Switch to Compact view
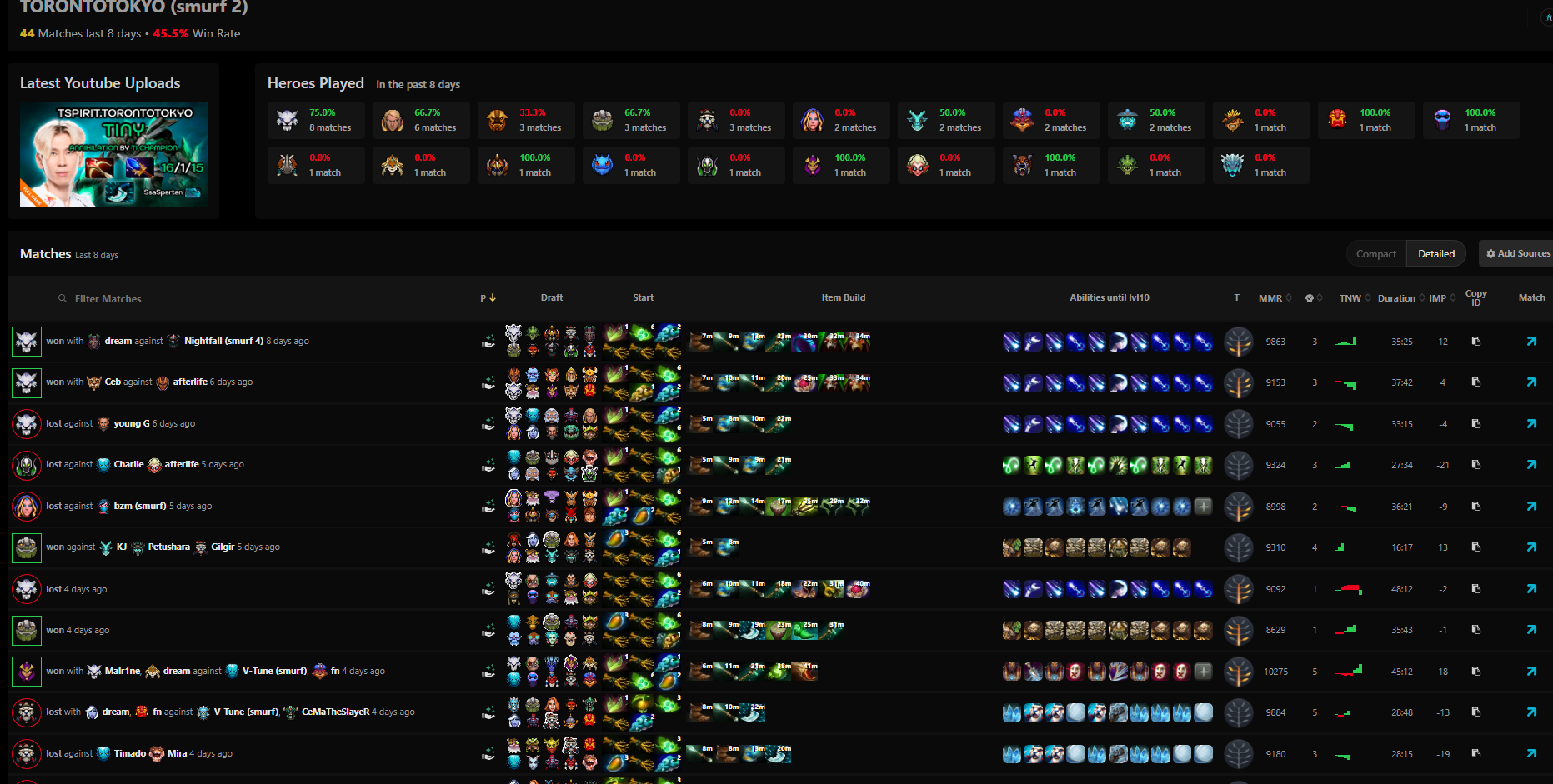Image resolution: width=1553 pixels, height=784 pixels. (x=1375, y=254)
